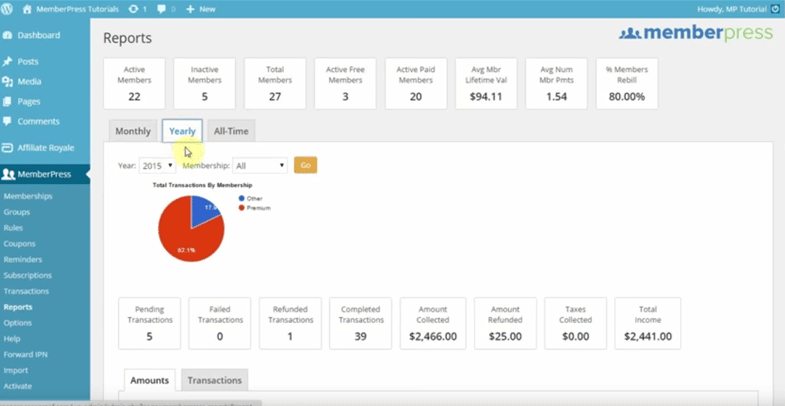Click the Dashboard gauge icon
The height and width of the screenshot is (406, 785).
click(7, 36)
